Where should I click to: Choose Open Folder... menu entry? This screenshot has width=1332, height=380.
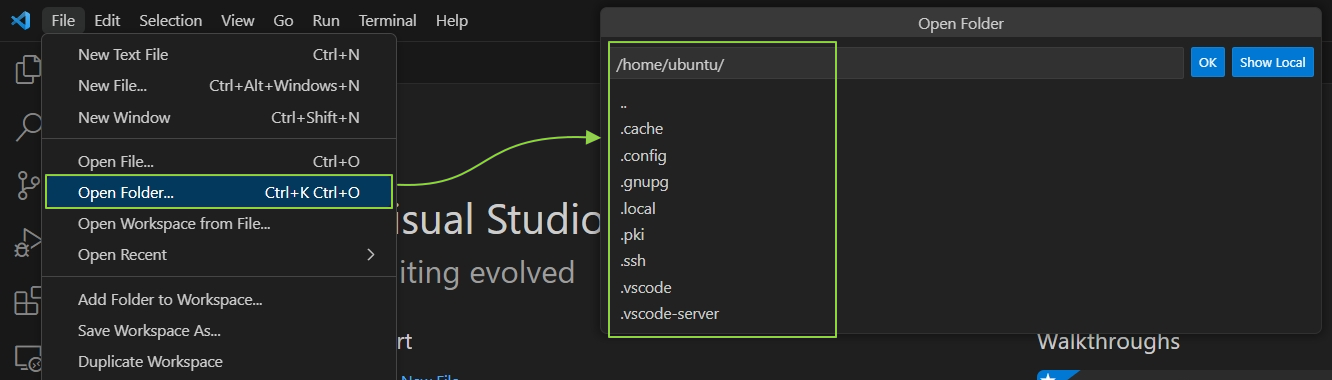pyautogui.click(x=219, y=192)
